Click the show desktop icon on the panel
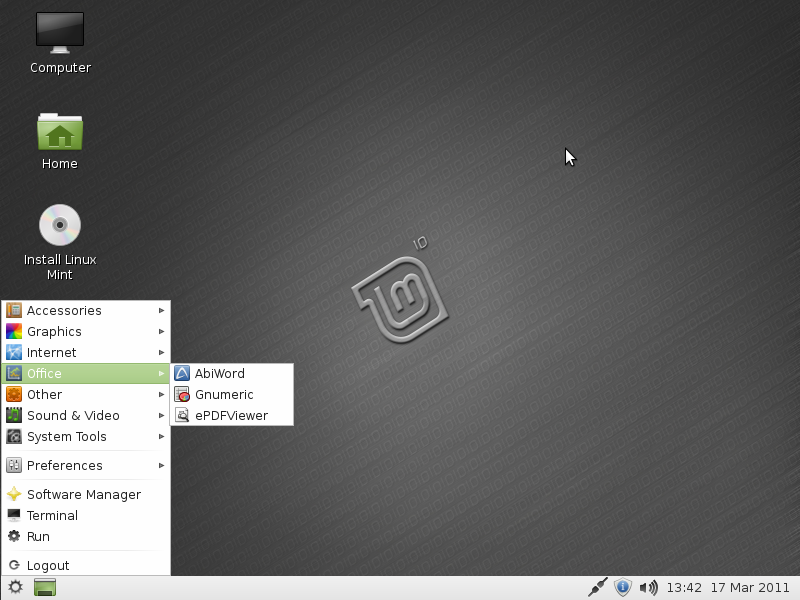 (45, 587)
